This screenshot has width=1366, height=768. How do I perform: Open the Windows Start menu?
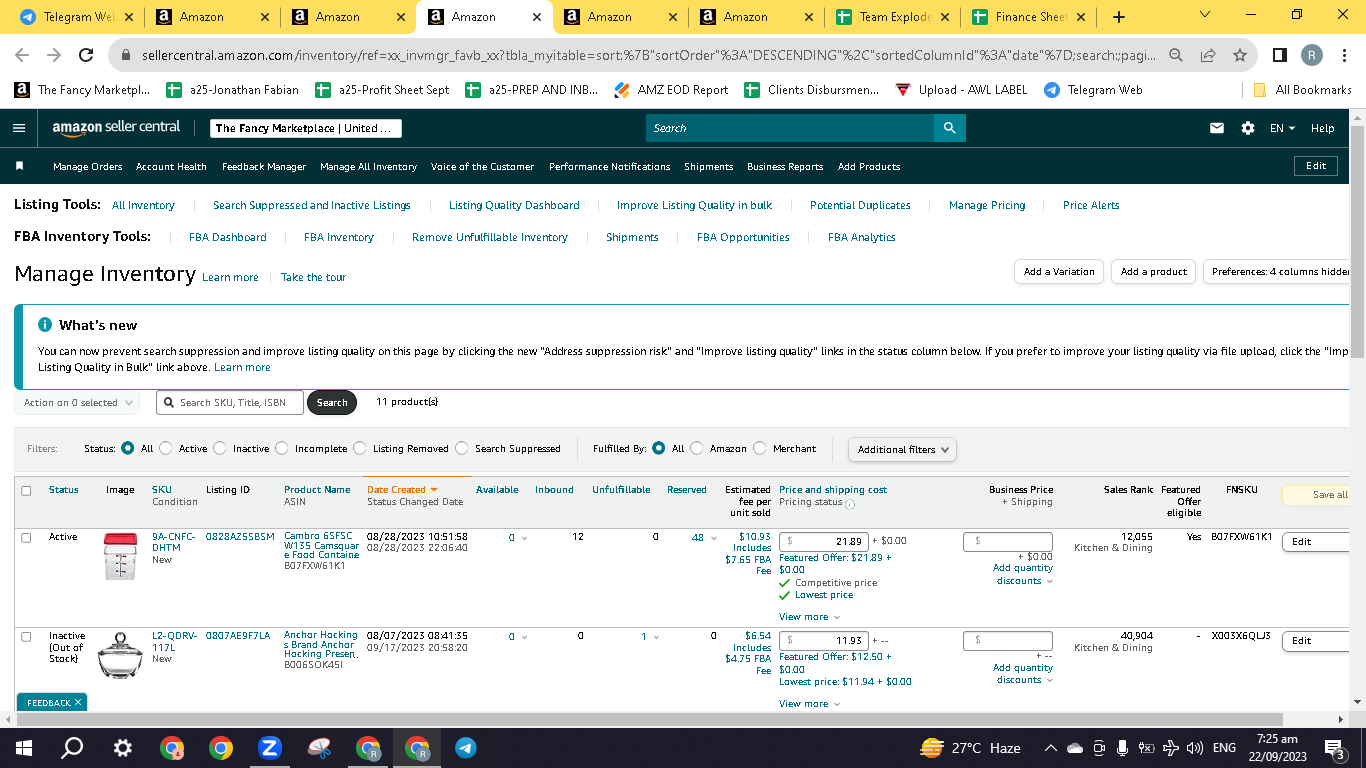pos(24,748)
